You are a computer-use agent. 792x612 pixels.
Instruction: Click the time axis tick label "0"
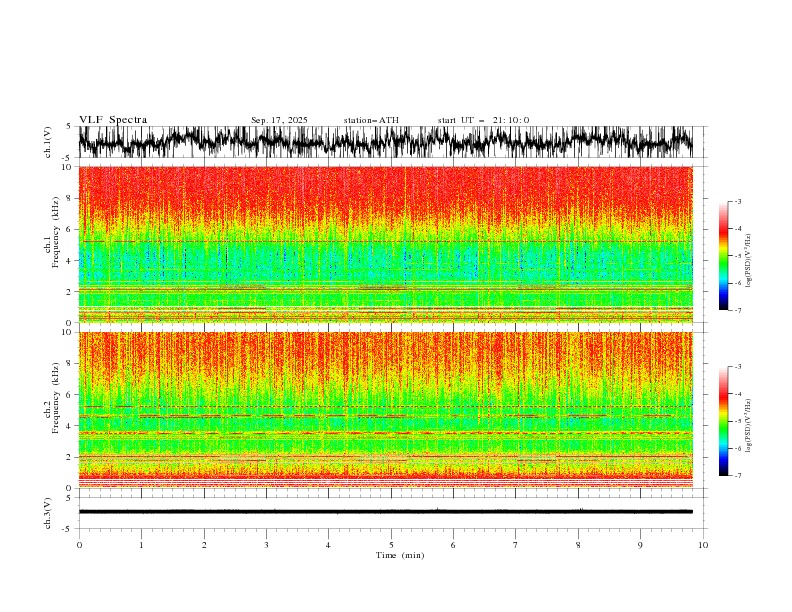pos(79,545)
